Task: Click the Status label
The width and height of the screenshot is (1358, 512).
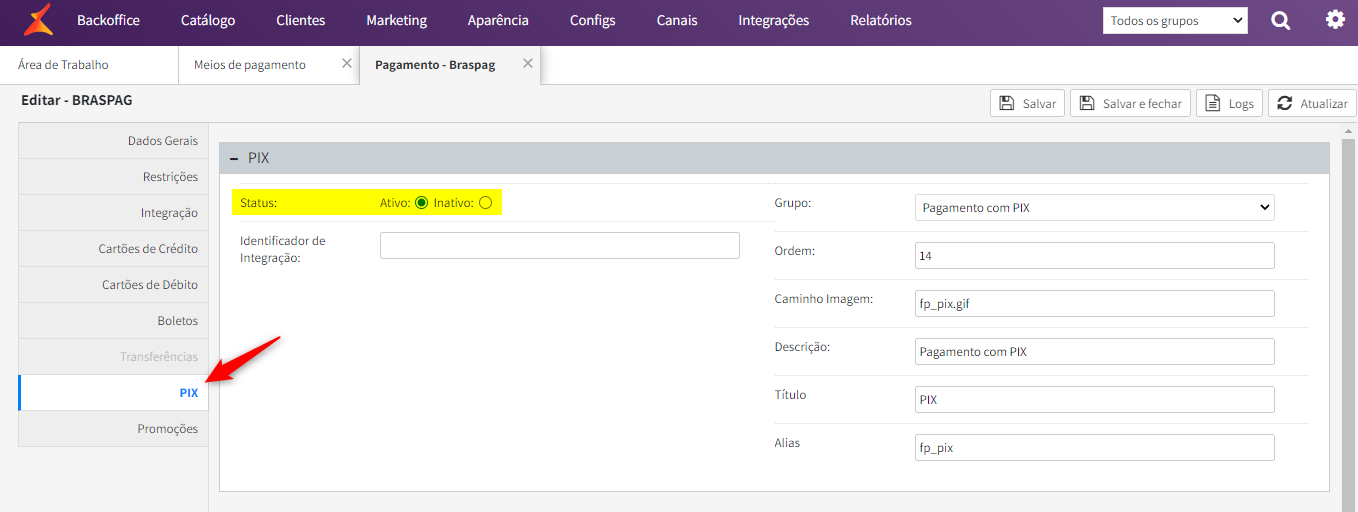Action: tap(258, 203)
